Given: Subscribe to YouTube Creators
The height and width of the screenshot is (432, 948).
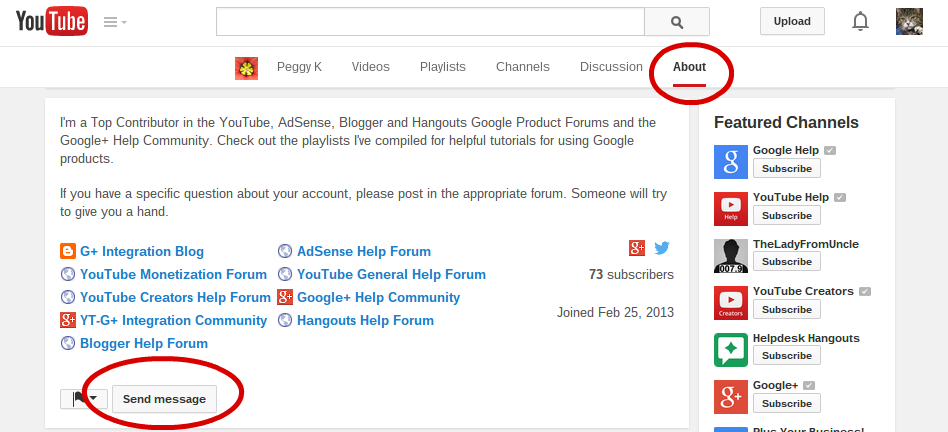Looking at the screenshot, I should (787, 309).
